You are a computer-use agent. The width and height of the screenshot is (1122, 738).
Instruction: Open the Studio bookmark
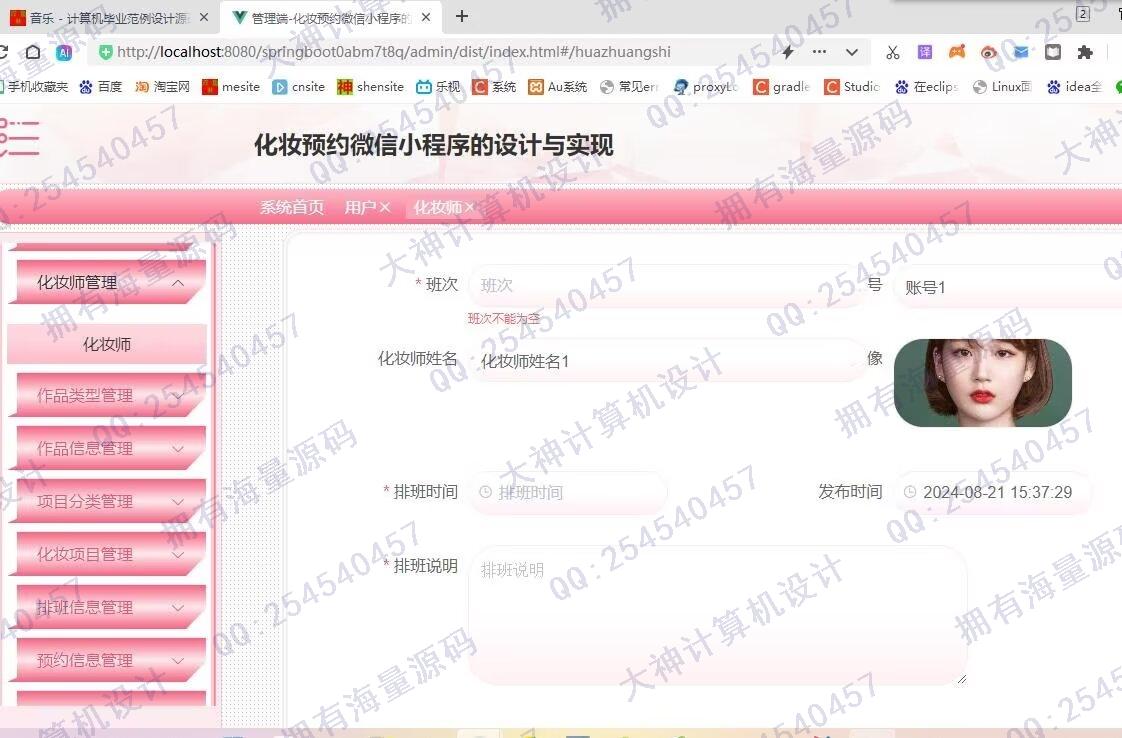(x=852, y=87)
